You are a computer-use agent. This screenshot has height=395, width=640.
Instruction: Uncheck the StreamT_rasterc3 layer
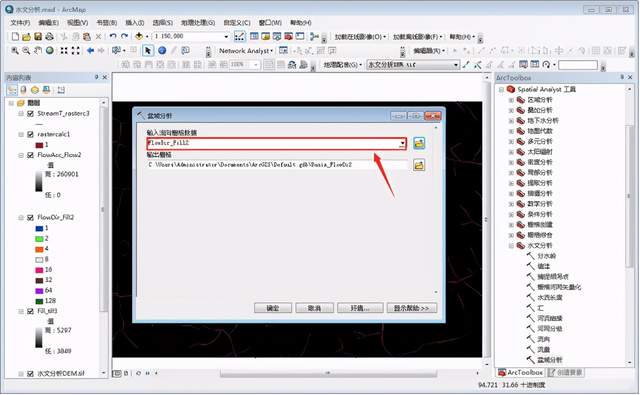[x=30, y=113]
